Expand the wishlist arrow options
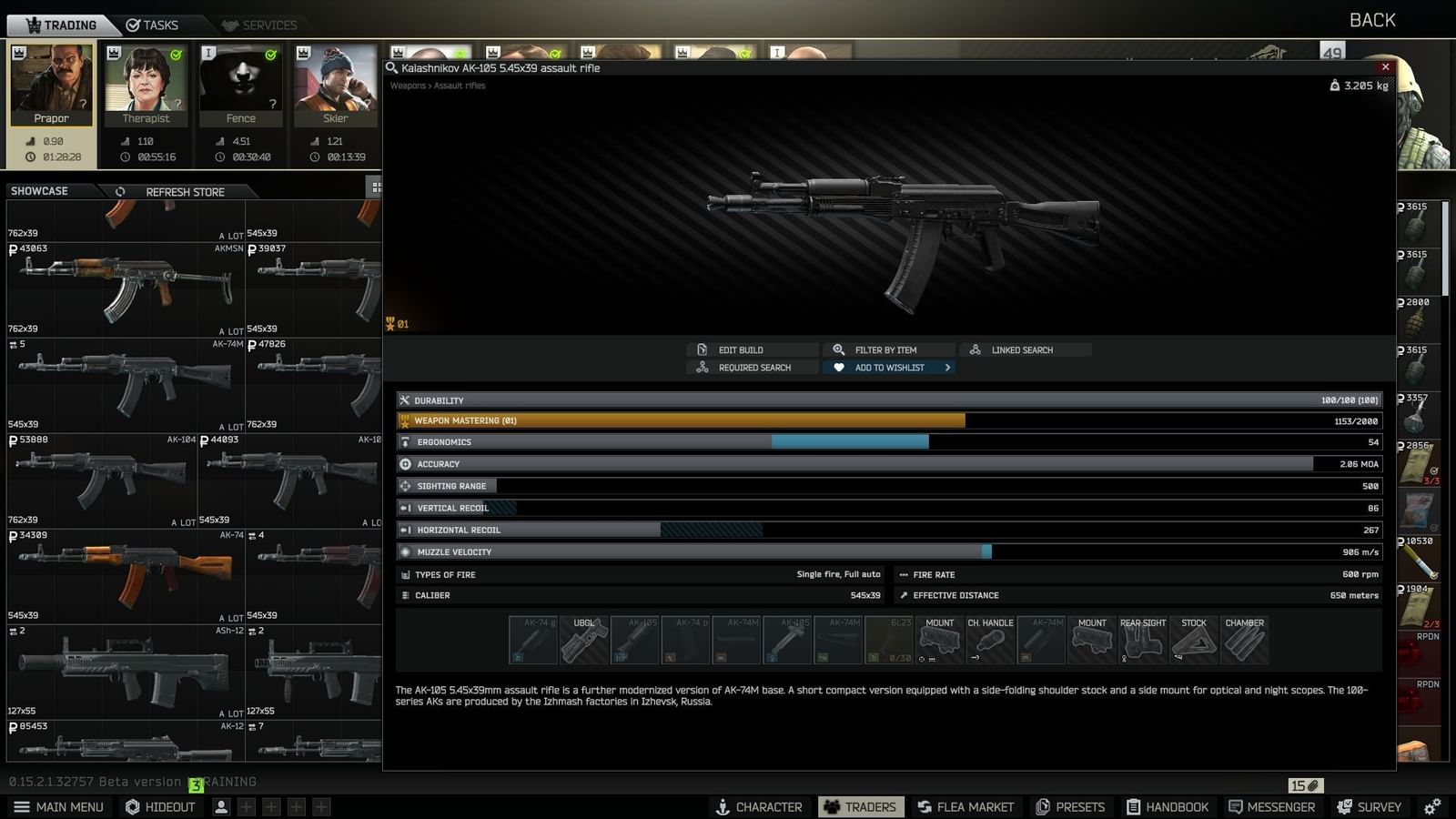 [947, 368]
